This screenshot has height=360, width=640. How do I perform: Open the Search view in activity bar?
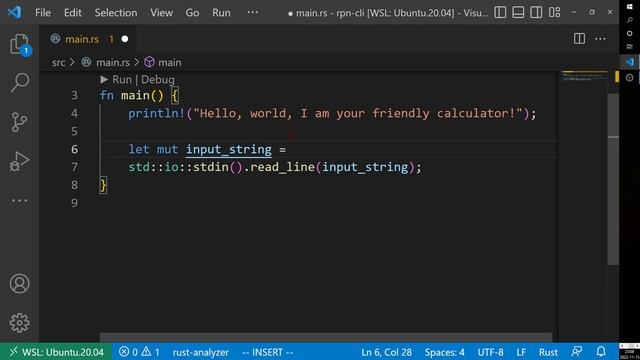point(19,82)
